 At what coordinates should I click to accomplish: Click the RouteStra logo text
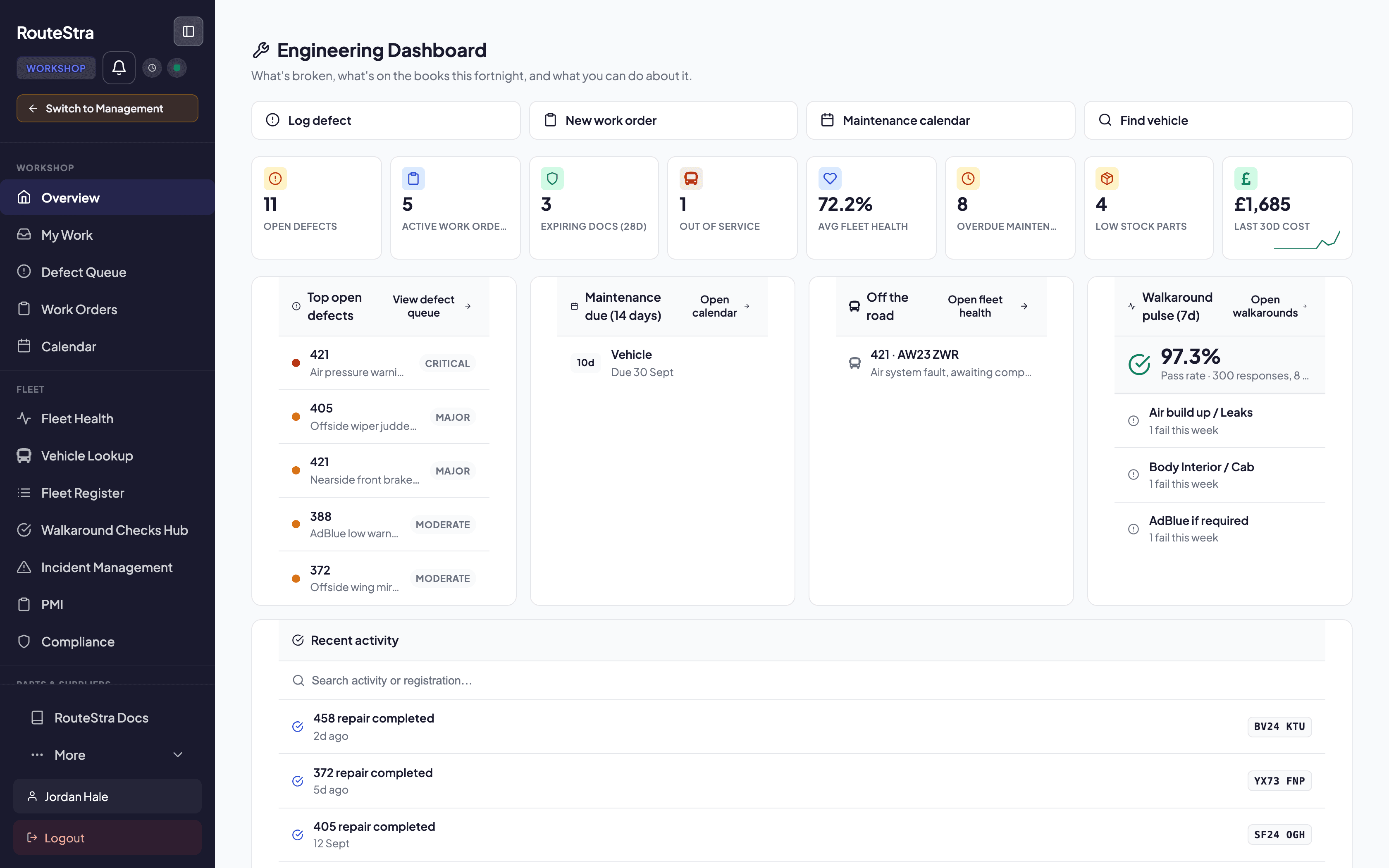click(x=55, y=33)
